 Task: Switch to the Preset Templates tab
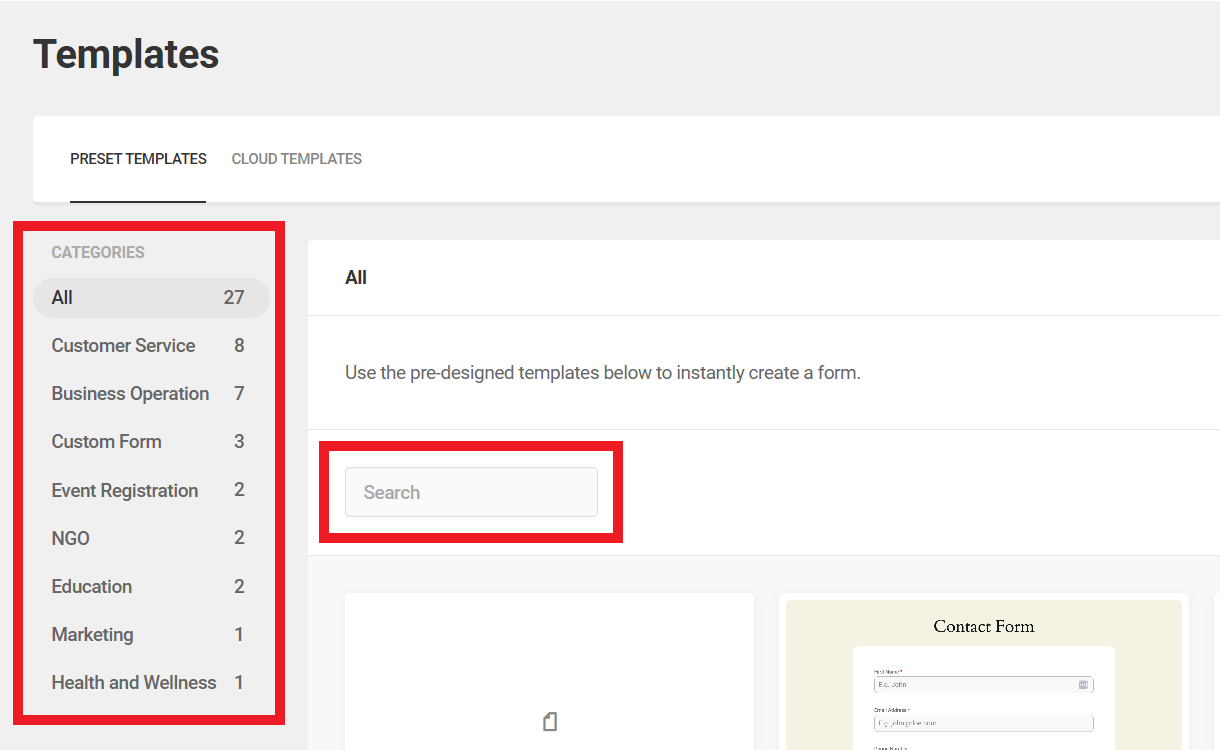pyautogui.click(x=138, y=159)
